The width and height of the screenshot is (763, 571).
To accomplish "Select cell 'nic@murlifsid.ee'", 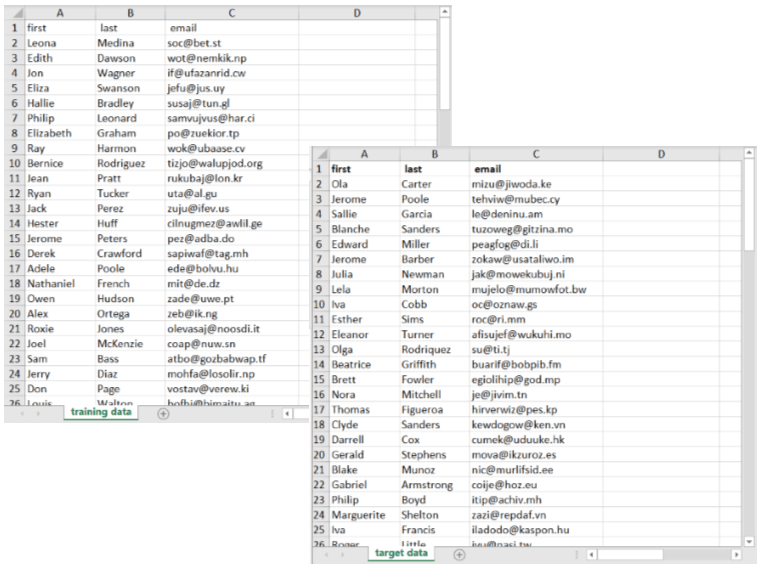I will point(536,470).
